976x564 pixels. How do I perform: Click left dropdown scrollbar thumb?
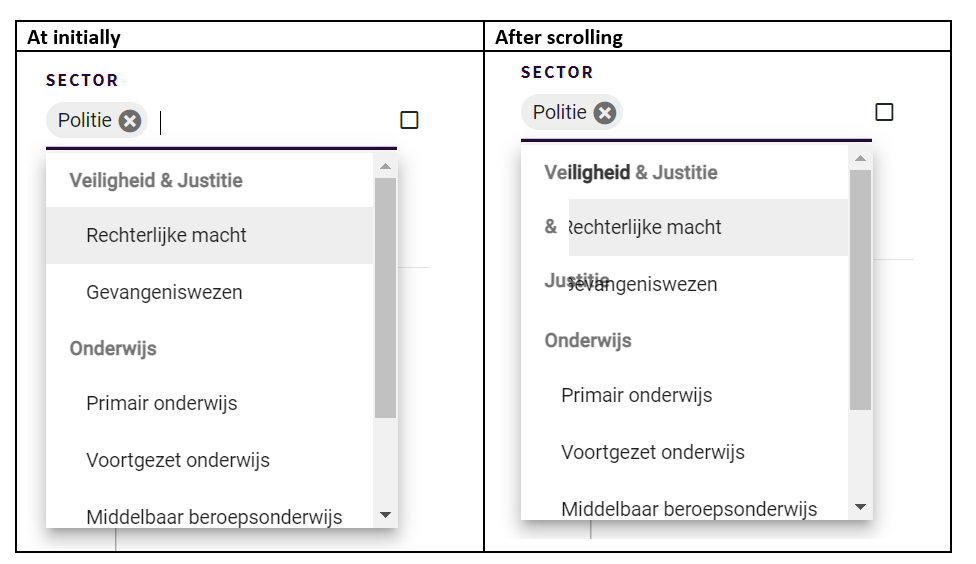385,298
